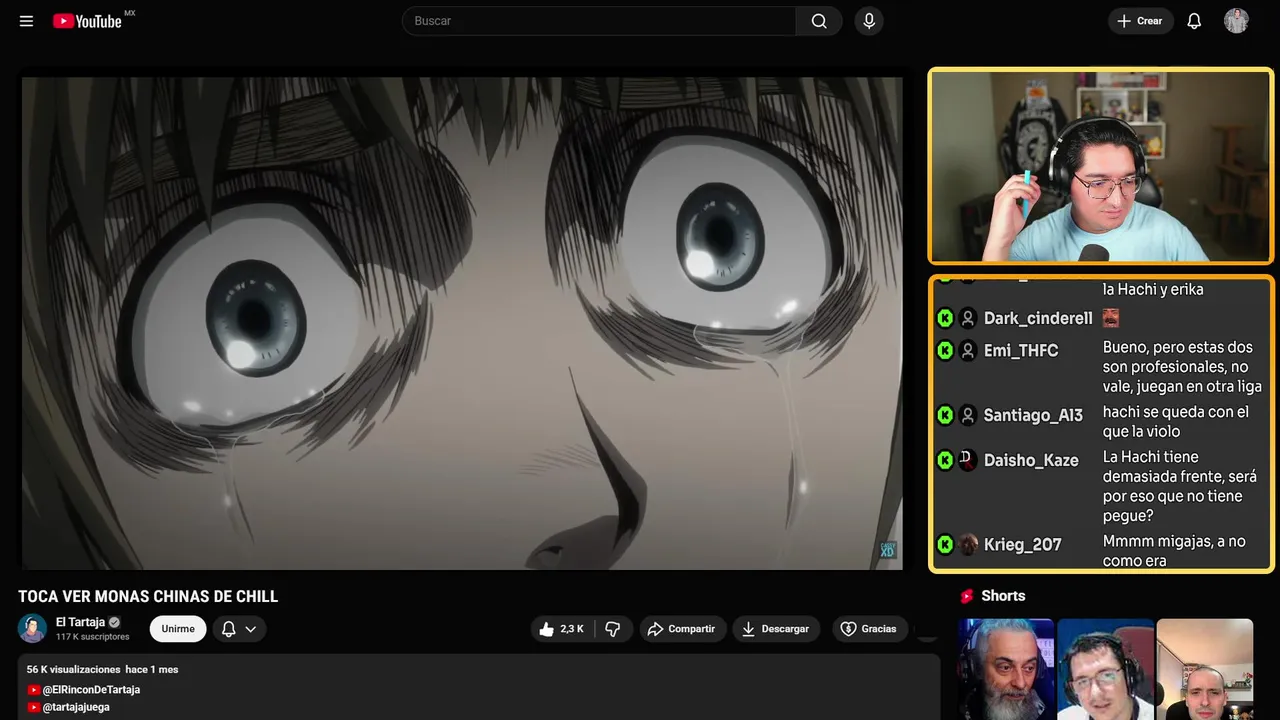The height and width of the screenshot is (720, 1280).
Task: Open El Tartaja channel avatar
Action: click(x=32, y=628)
